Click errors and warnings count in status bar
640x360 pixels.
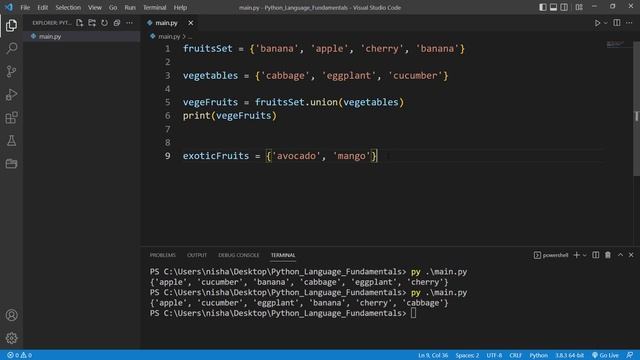pos(19,355)
